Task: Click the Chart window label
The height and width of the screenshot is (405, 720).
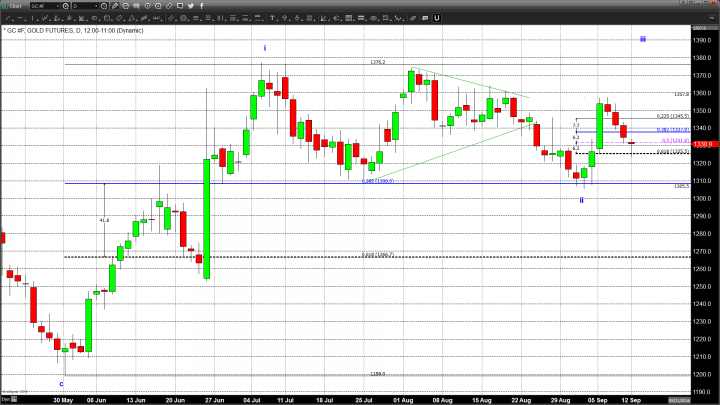Action: click(15, 6)
